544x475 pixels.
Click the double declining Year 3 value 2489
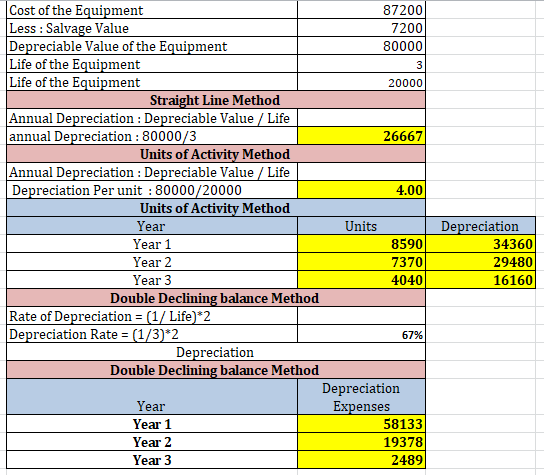[x=361, y=460]
